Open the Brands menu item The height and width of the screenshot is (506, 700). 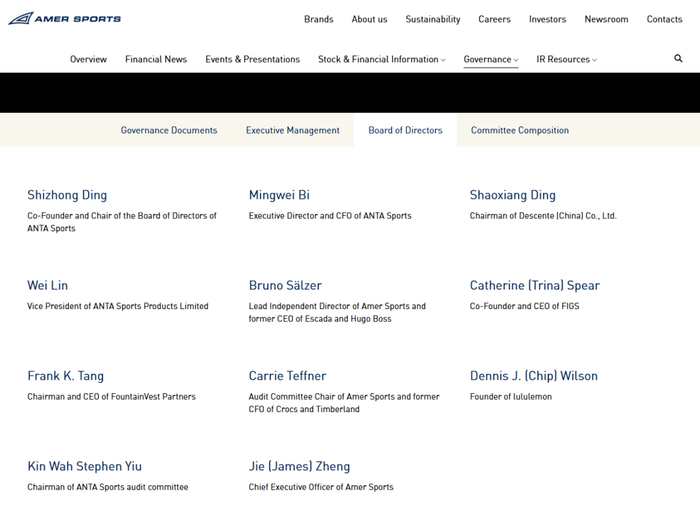tap(319, 19)
